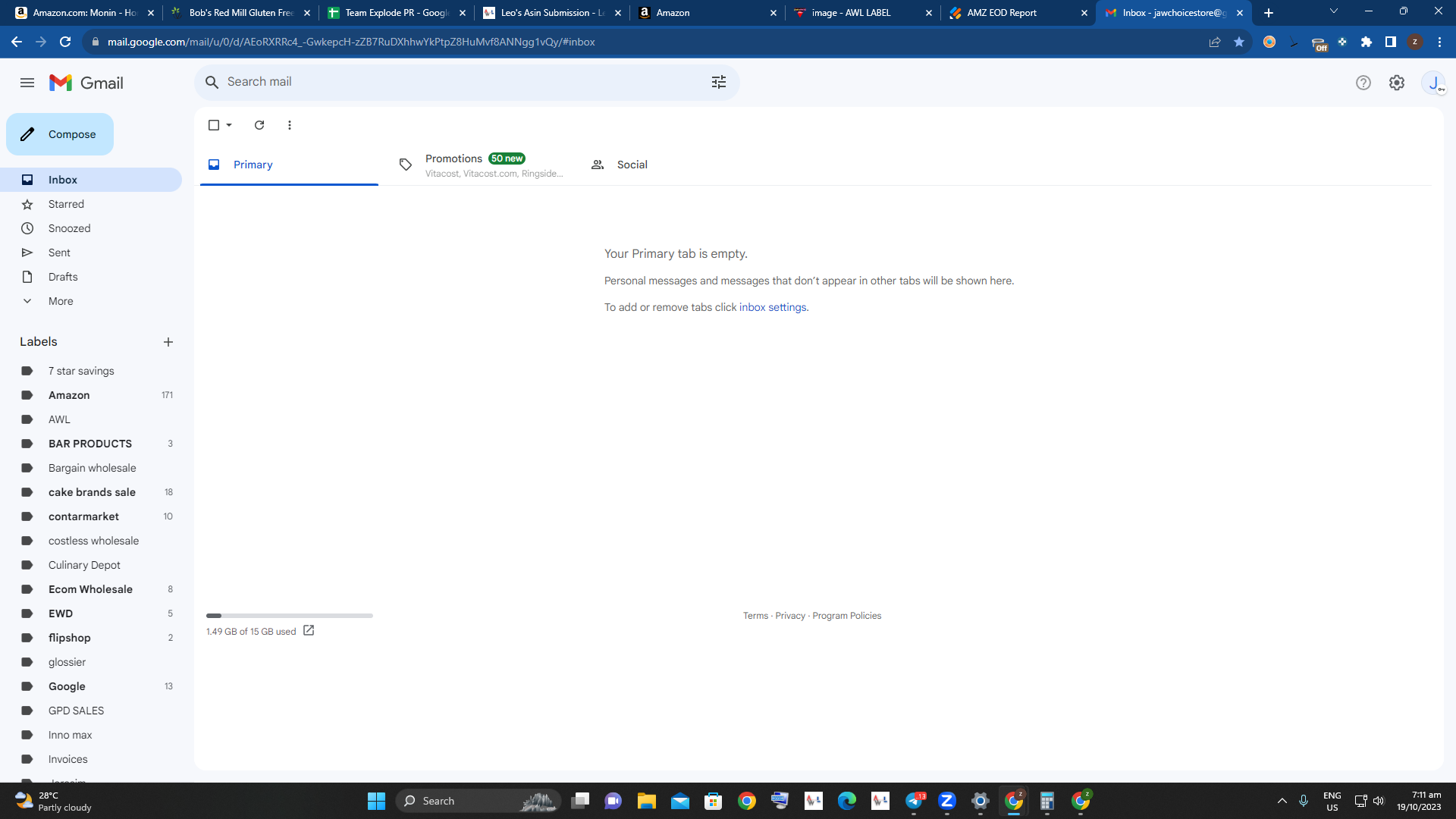Open the Support help icon
Viewport: 1456px width, 819px height.
point(1363,83)
